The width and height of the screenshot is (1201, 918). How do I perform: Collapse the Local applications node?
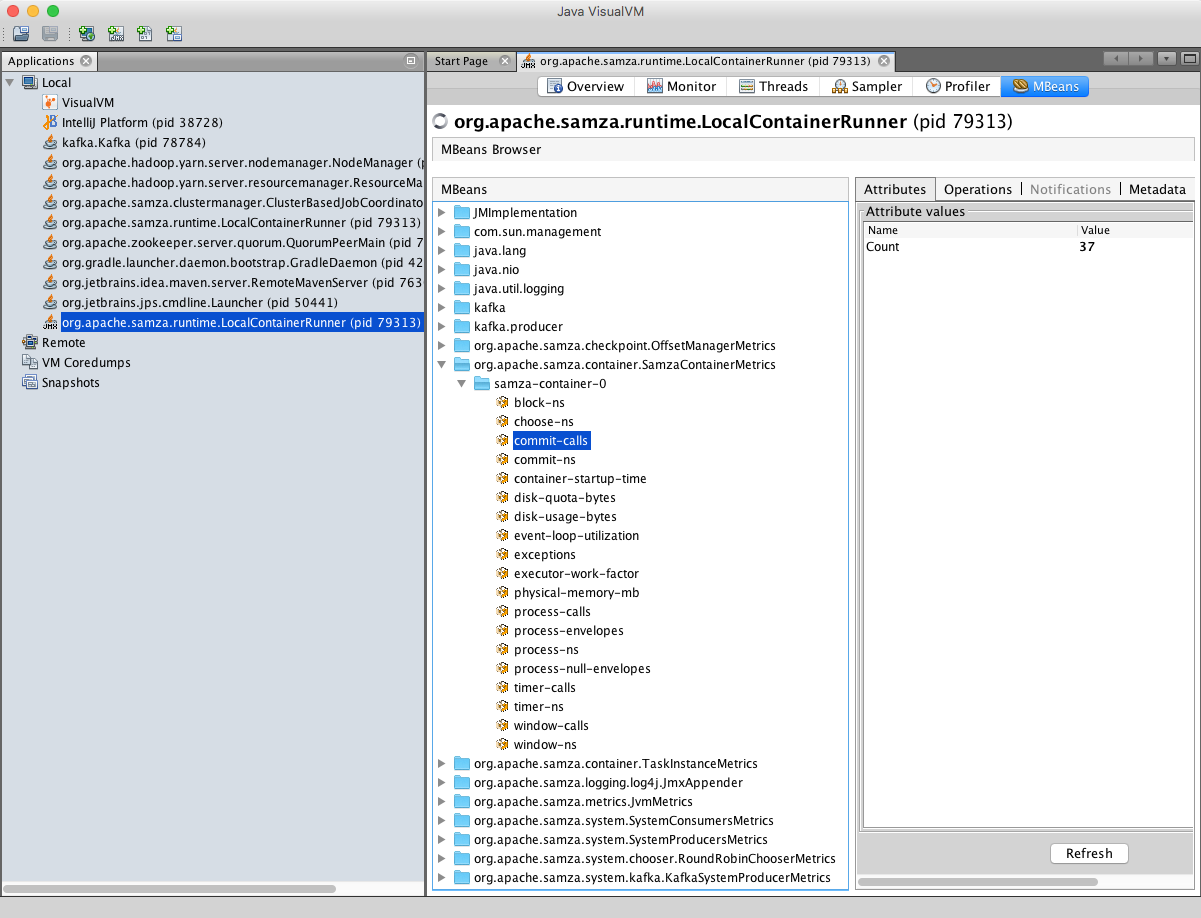click(11, 83)
